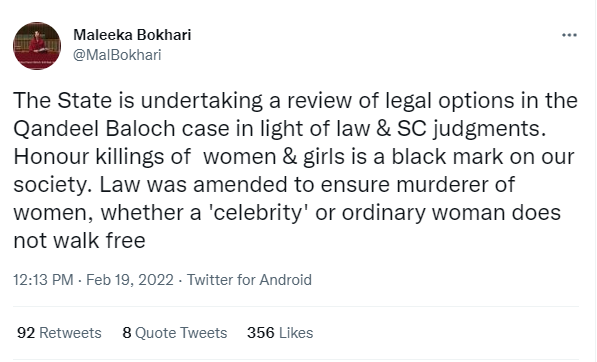This screenshot has width=597, height=362.
Task: Click the closing words "not walk free"
Action: point(79,241)
